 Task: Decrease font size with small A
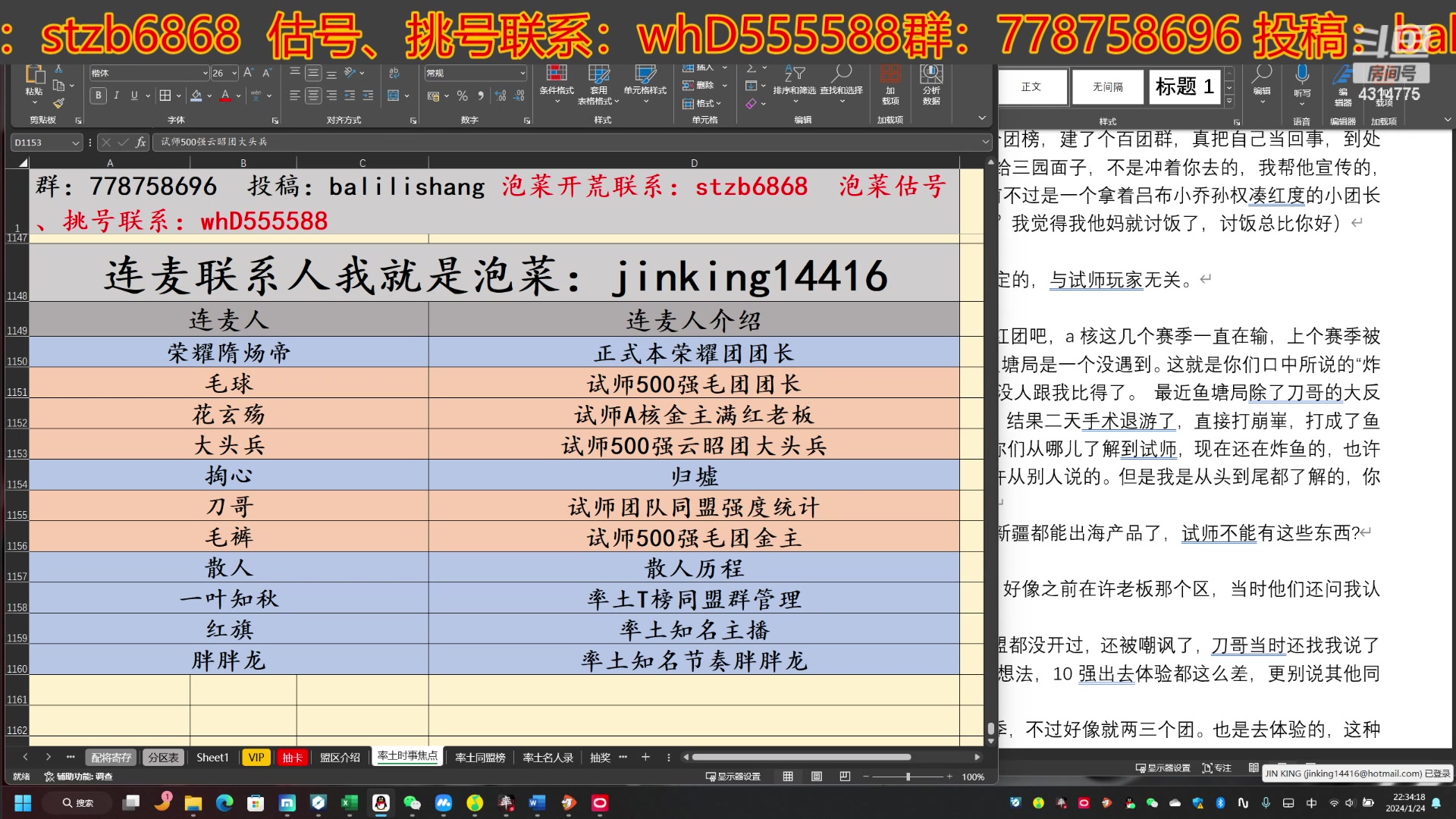pyautogui.click(x=267, y=73)
